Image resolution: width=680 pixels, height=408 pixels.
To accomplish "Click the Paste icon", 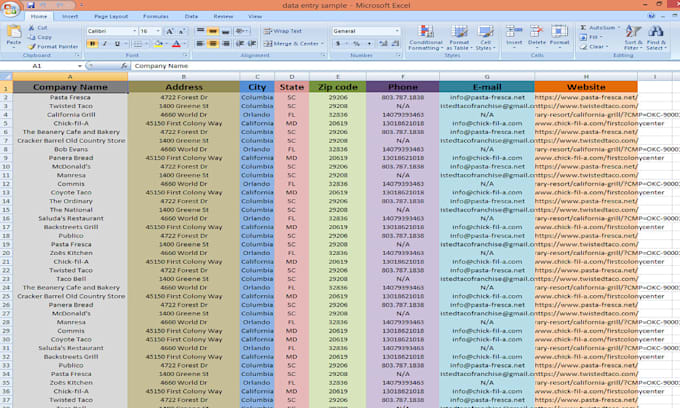I will pos(14,33).
